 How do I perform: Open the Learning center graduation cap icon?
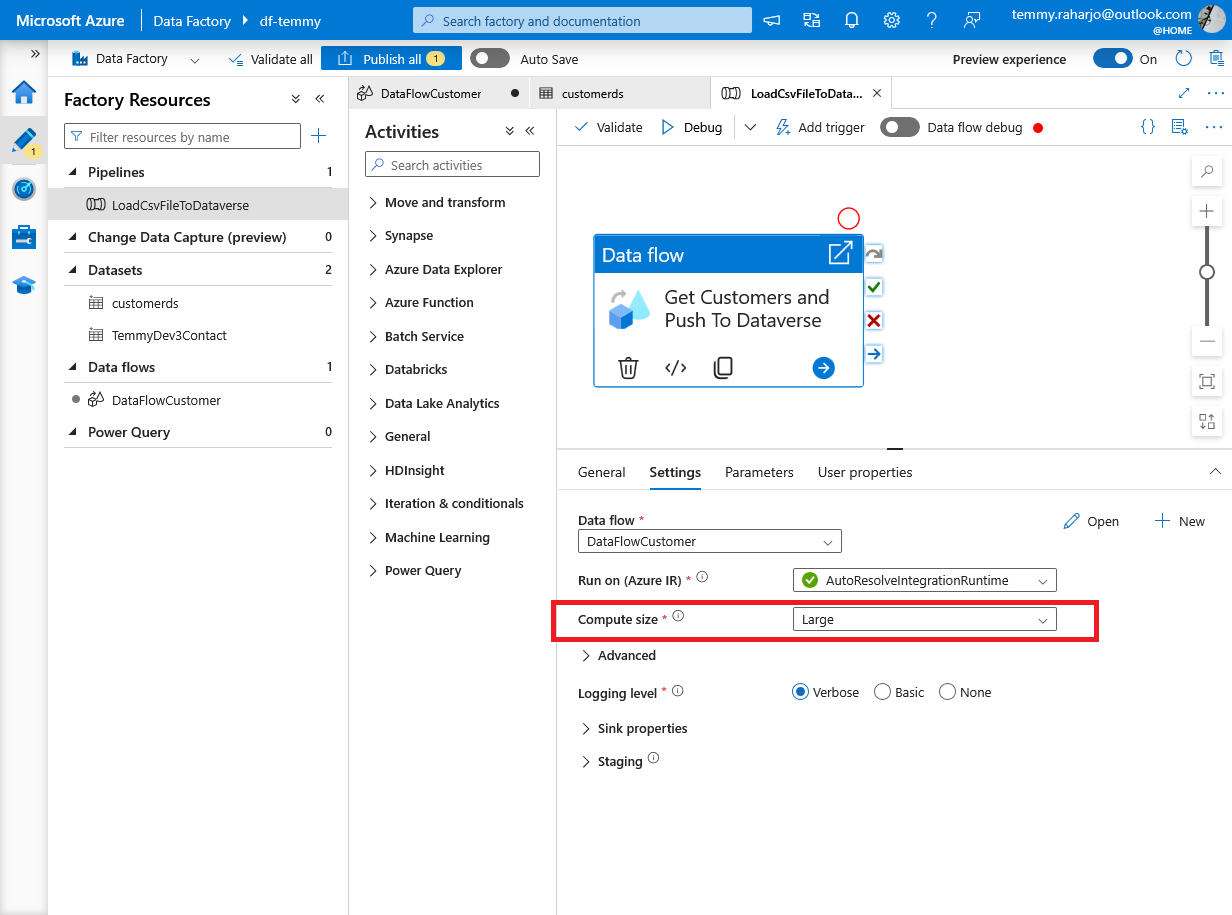coord(24,285)
